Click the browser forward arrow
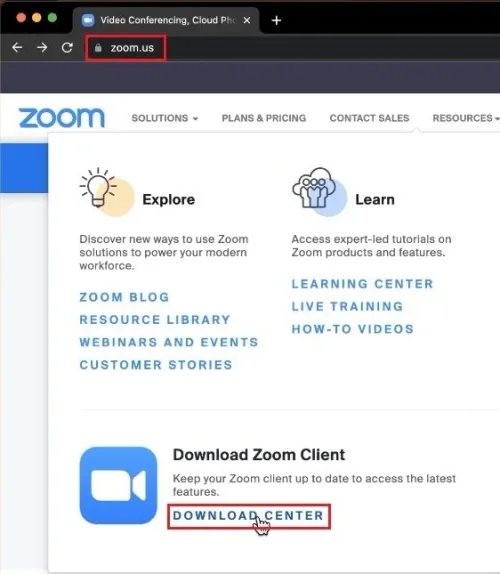This screenshot has width=500, height=574. 42,47
